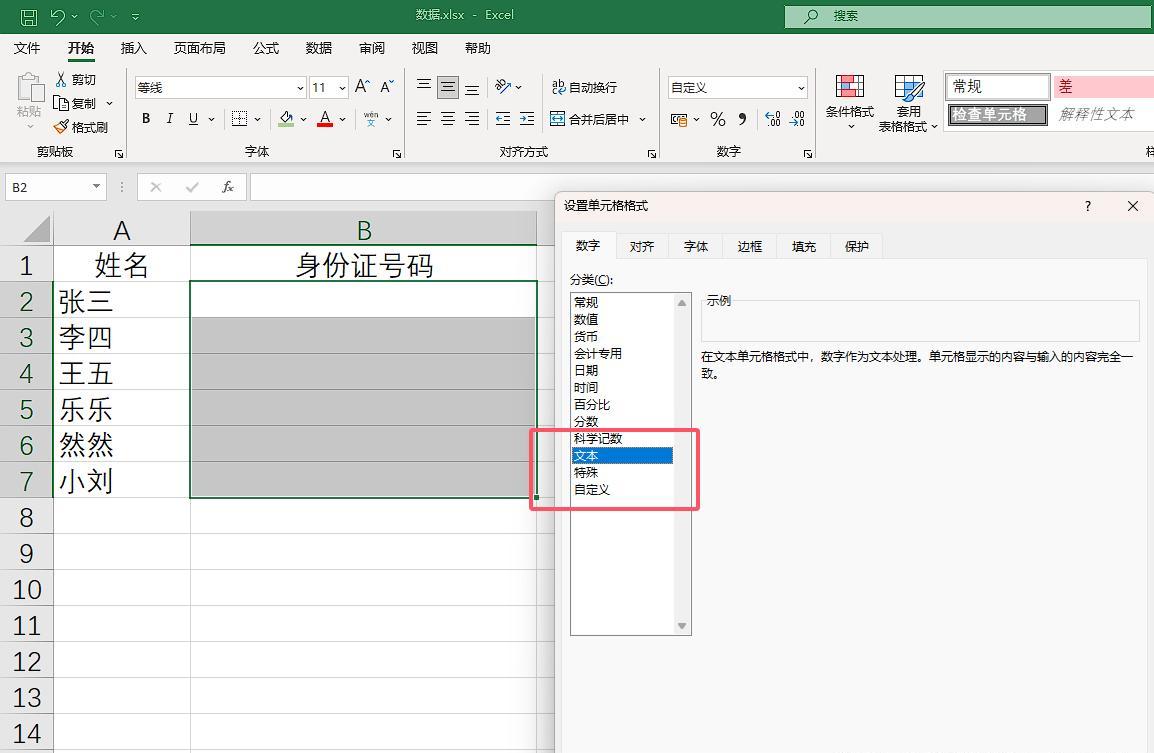Click the Paste (粘贴) clipboard icon

[30, 88]
